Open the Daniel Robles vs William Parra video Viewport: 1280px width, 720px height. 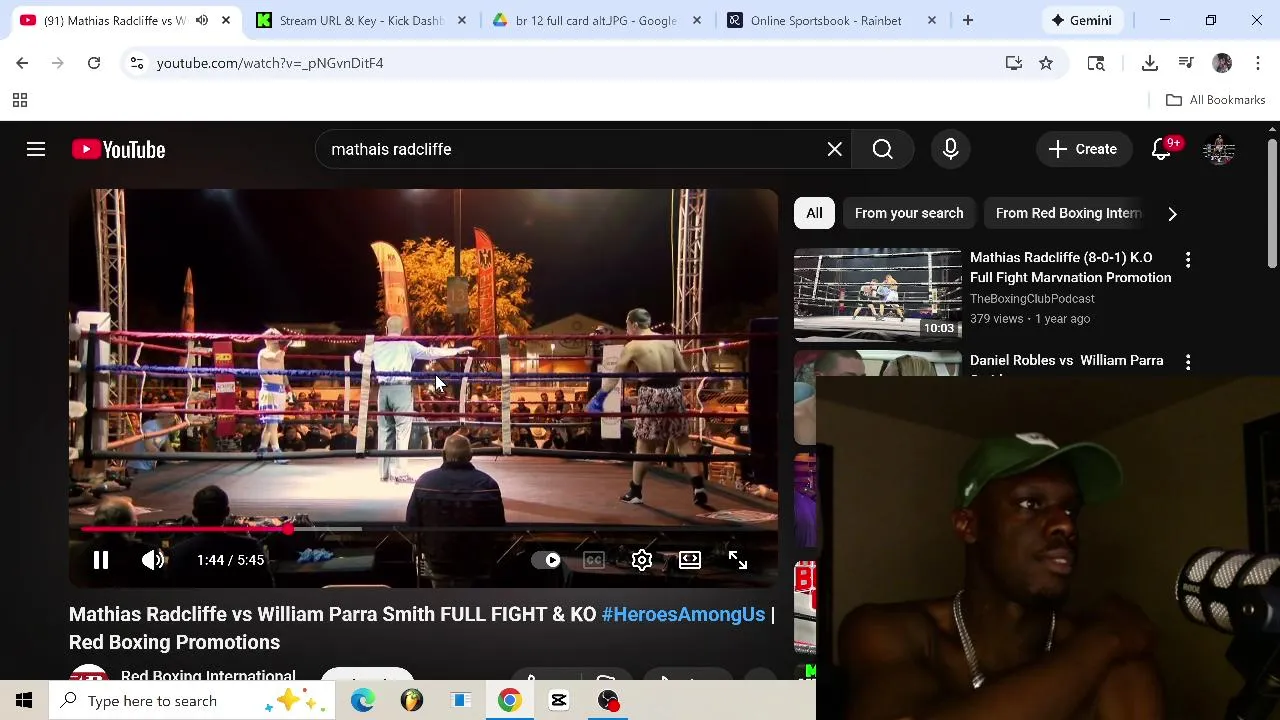pyautogui.click(x=1066, y=360)
